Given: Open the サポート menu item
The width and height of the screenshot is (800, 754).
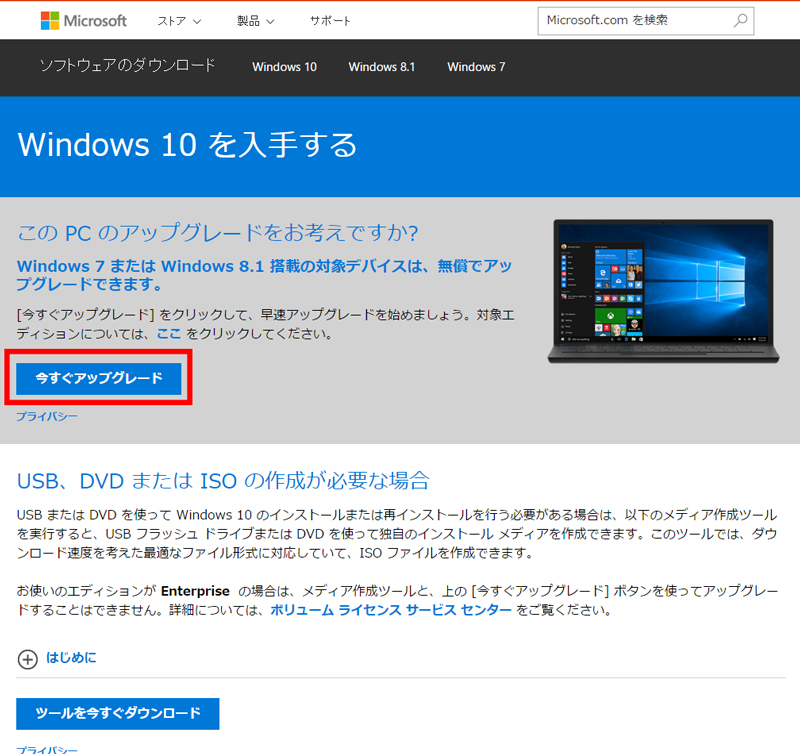Looking at the screenshot, I should click(x=330, y=21).
